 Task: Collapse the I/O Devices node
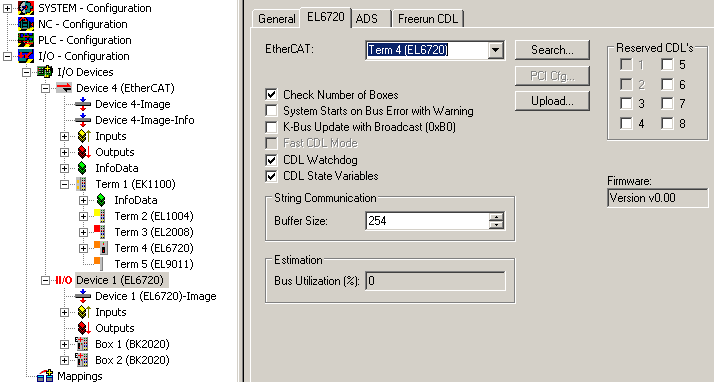pyautogui.click(x=26, y=72)
